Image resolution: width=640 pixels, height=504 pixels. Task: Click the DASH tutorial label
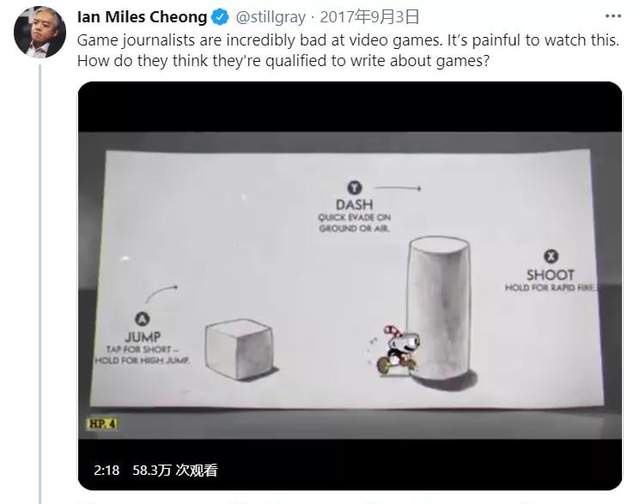point(354,204)
